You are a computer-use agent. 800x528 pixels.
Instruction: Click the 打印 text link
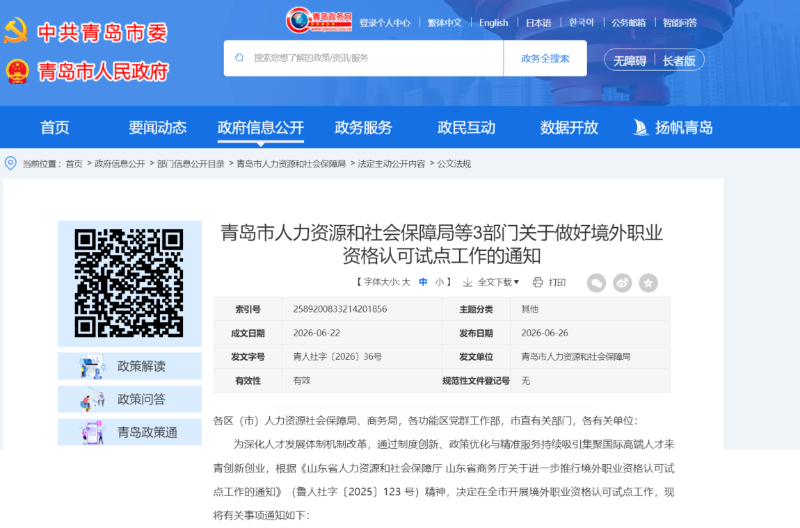pos(557,282)
